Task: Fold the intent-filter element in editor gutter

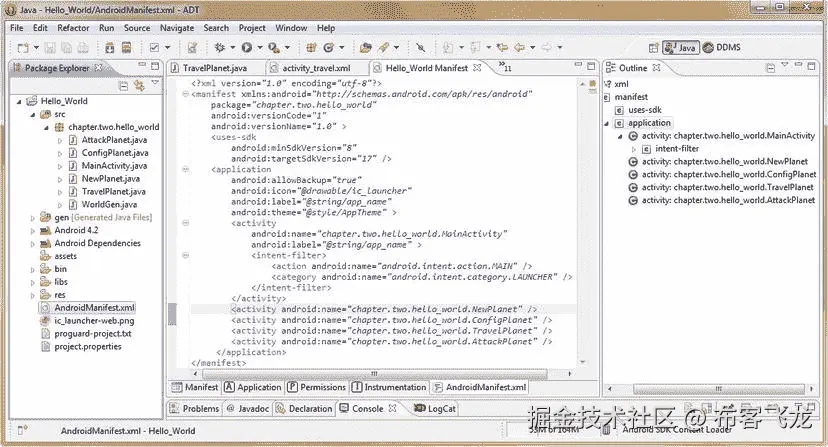Action: 185,255
